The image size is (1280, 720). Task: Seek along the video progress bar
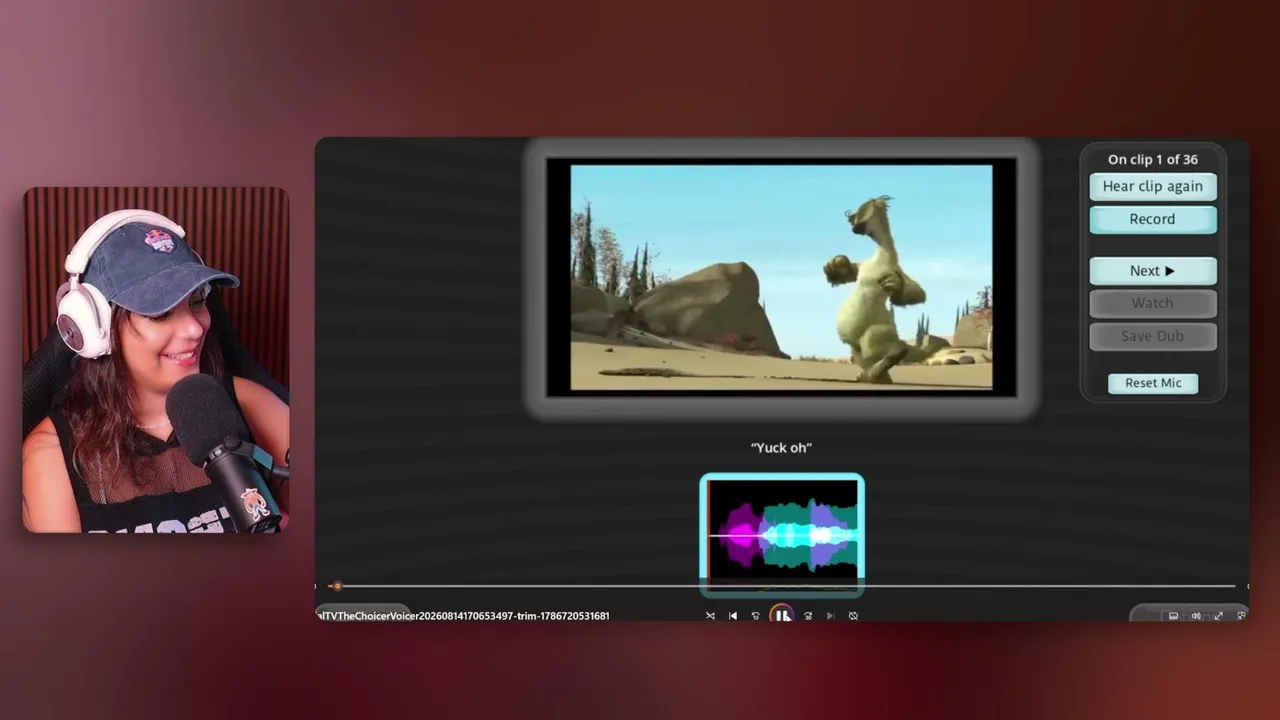pos(784,586)
